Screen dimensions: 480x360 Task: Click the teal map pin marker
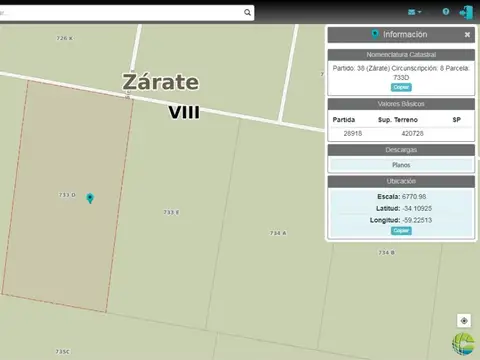(90, 198)
